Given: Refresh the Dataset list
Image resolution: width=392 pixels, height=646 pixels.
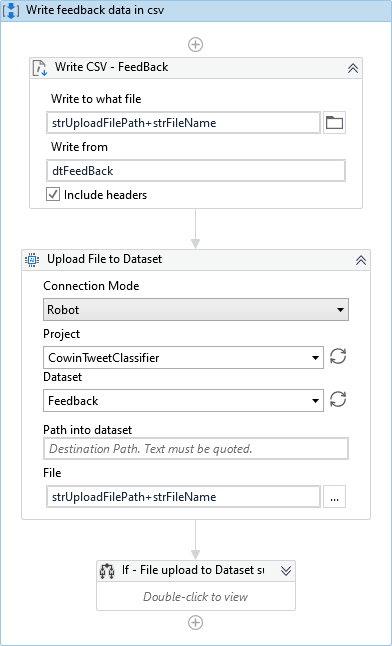Looking at the screenshot, I should pyautogui.click(x=338, y=399).
